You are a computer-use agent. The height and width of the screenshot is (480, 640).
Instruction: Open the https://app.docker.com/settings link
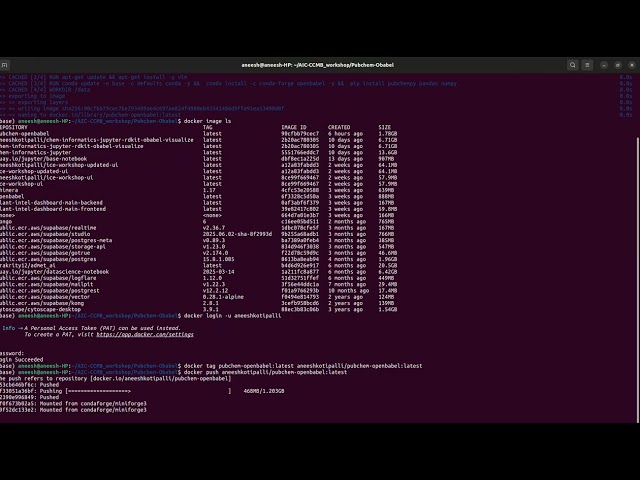click(x=145, y=334)
